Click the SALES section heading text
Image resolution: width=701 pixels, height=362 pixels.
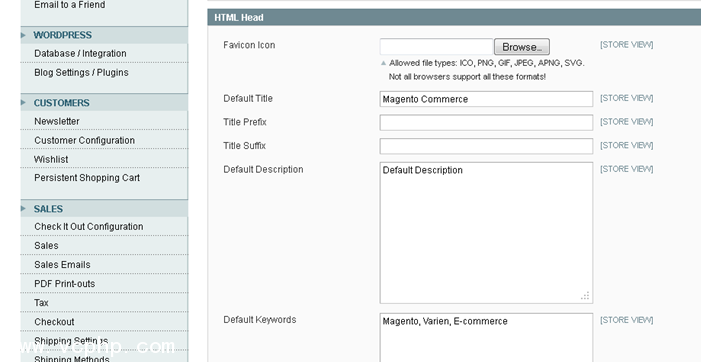pos(48,209)
